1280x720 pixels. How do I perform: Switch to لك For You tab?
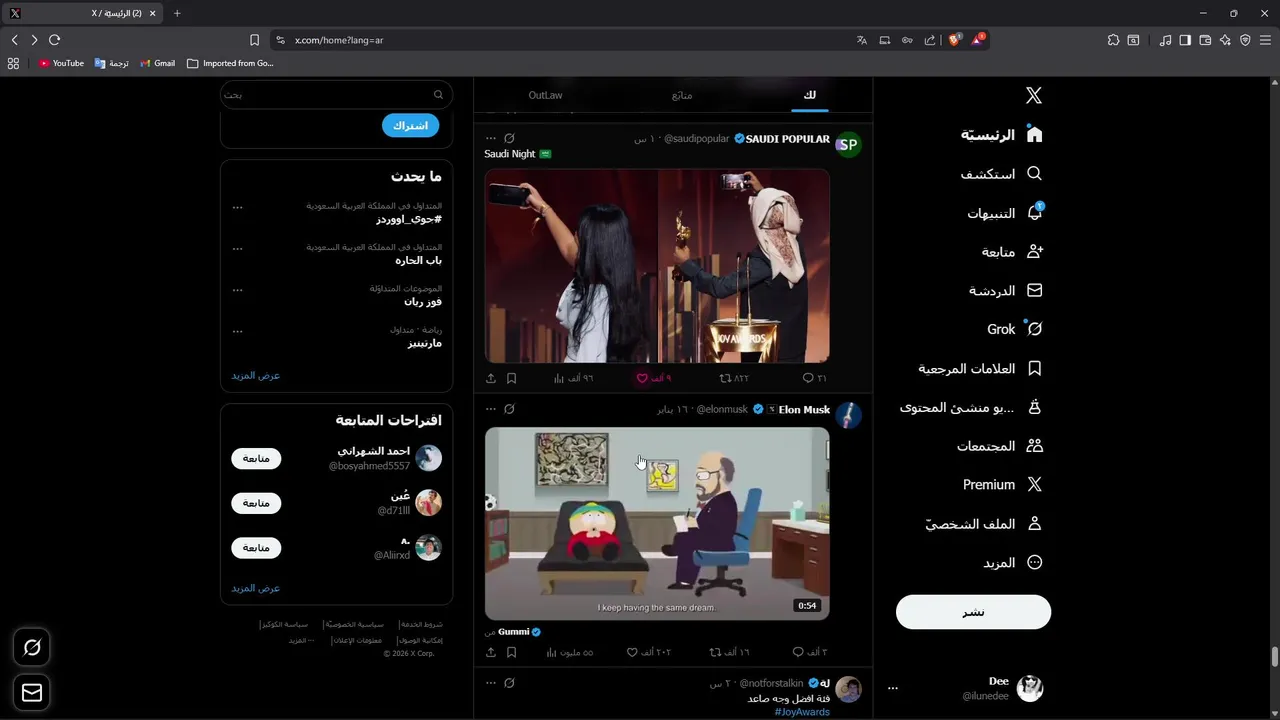click(x=810, y=95)
